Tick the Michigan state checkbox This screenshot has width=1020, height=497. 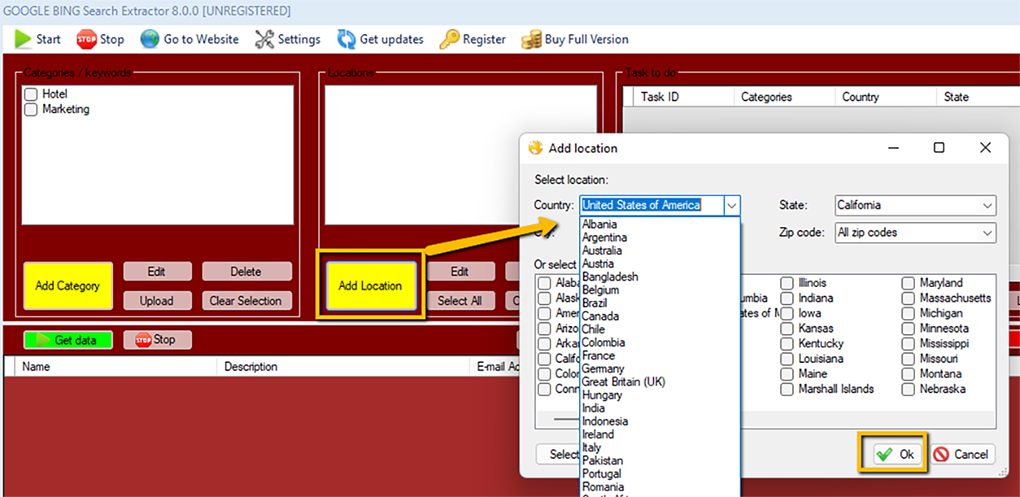pos(908,314)
